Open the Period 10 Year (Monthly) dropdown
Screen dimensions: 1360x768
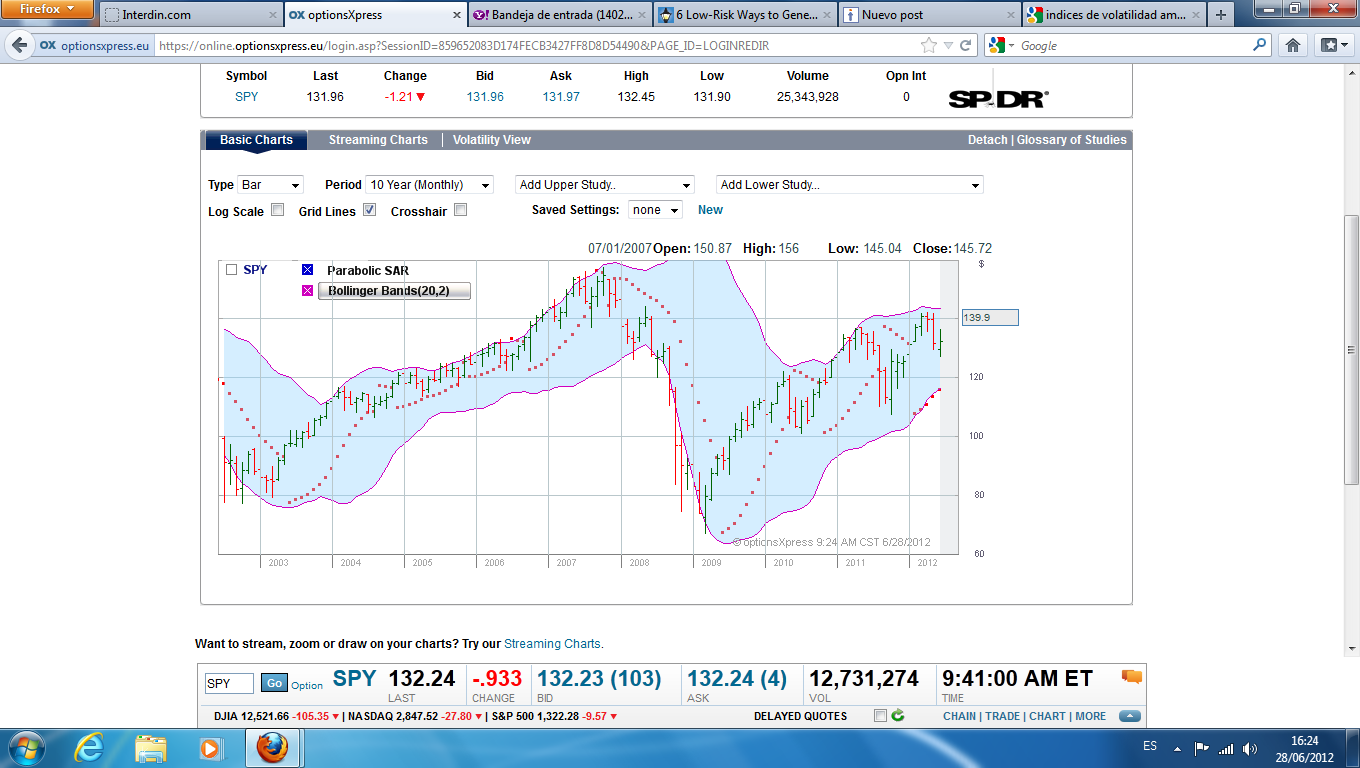tap(429, 185)
